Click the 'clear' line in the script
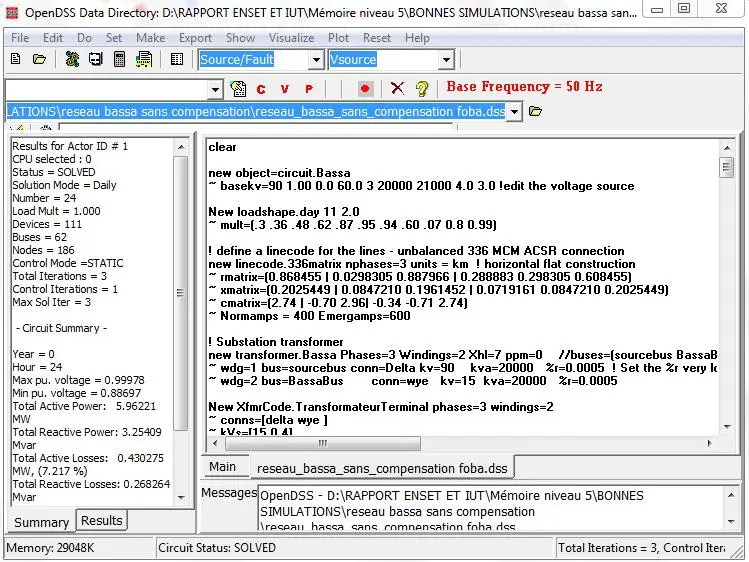749x562 pixels. tap(223, 147)
